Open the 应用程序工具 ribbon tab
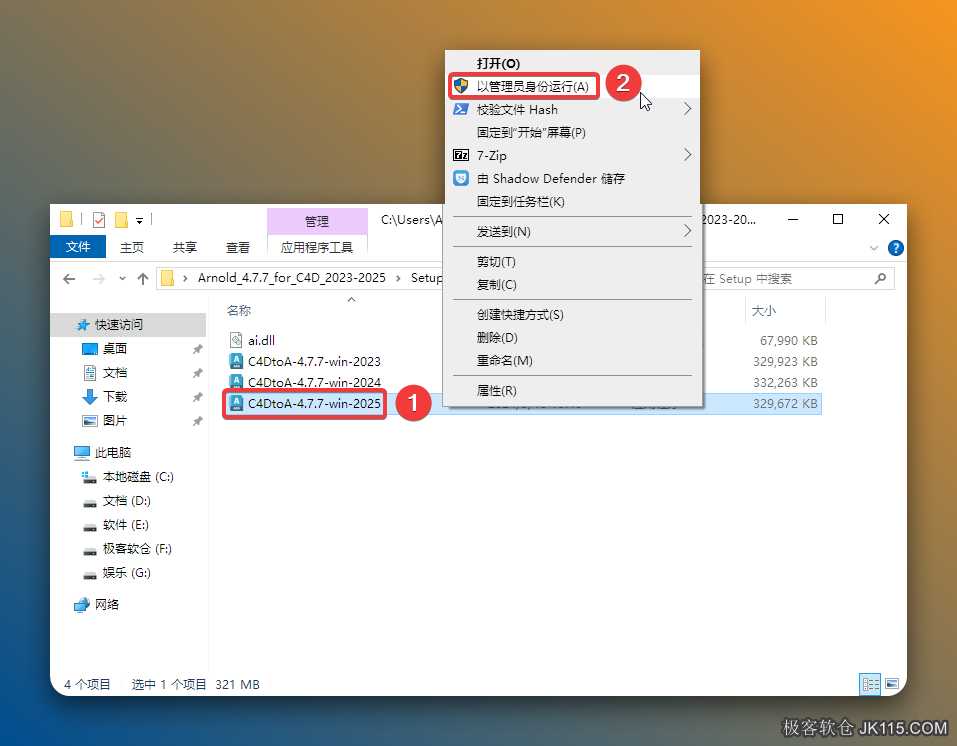 point(317,247)
